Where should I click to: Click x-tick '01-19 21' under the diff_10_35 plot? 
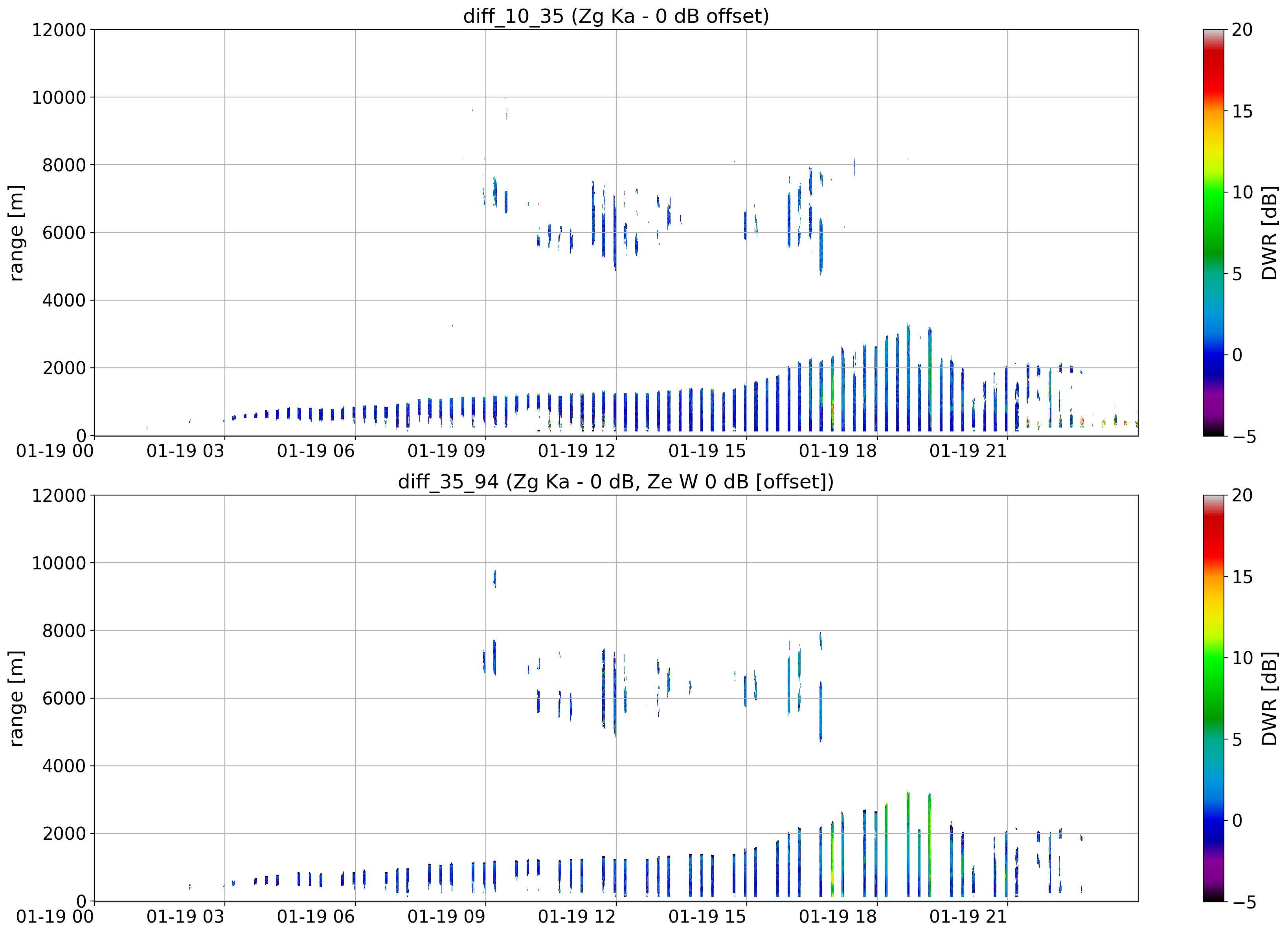[x=968, y=451]
